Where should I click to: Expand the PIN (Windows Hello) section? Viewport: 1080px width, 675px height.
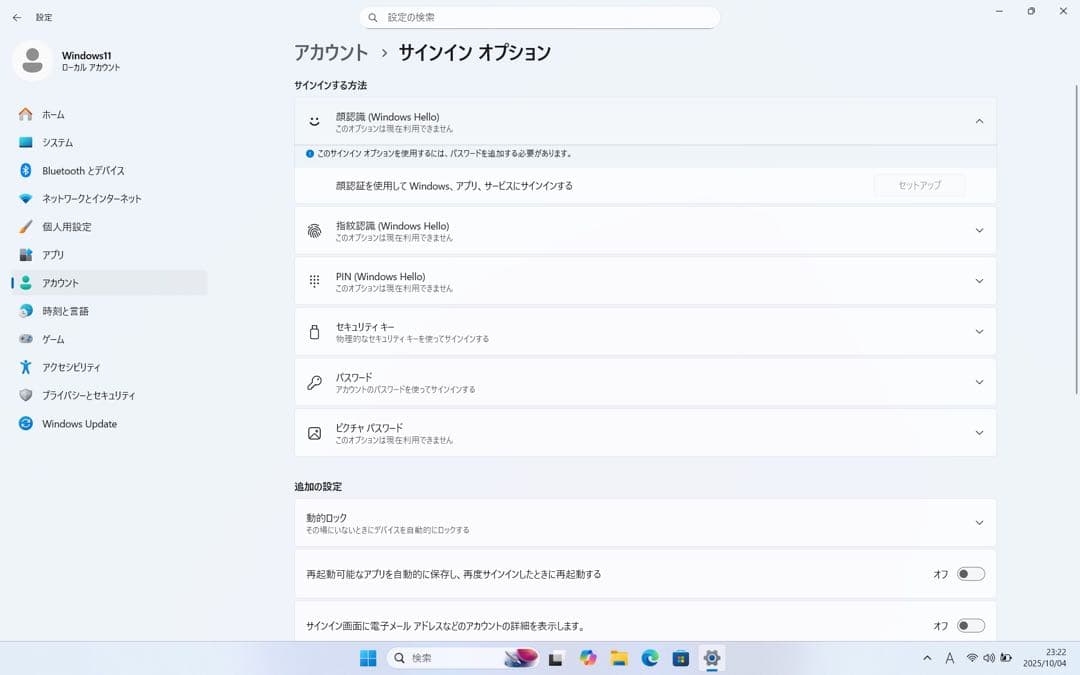(978, 281)
